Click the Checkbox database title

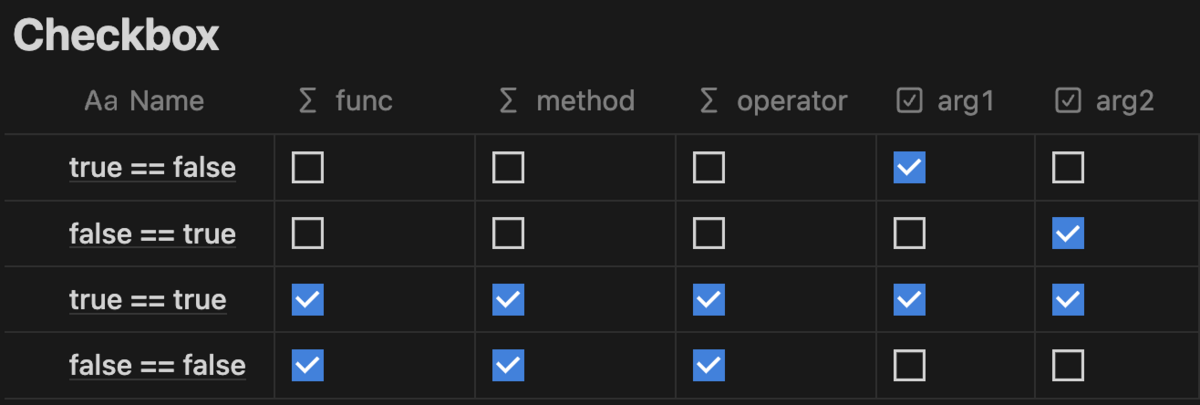[116, 36]
